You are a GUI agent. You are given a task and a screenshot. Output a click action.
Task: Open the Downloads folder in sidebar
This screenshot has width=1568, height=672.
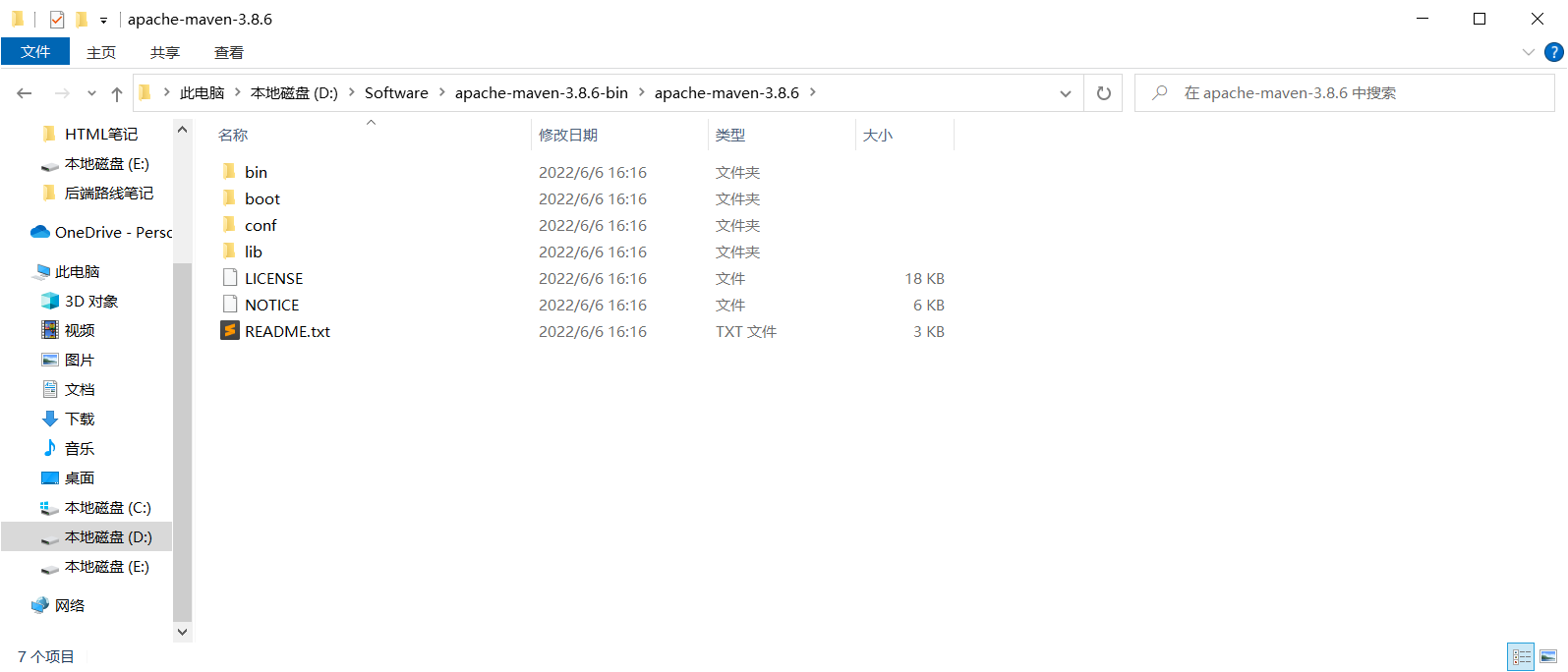pos(79,420)
